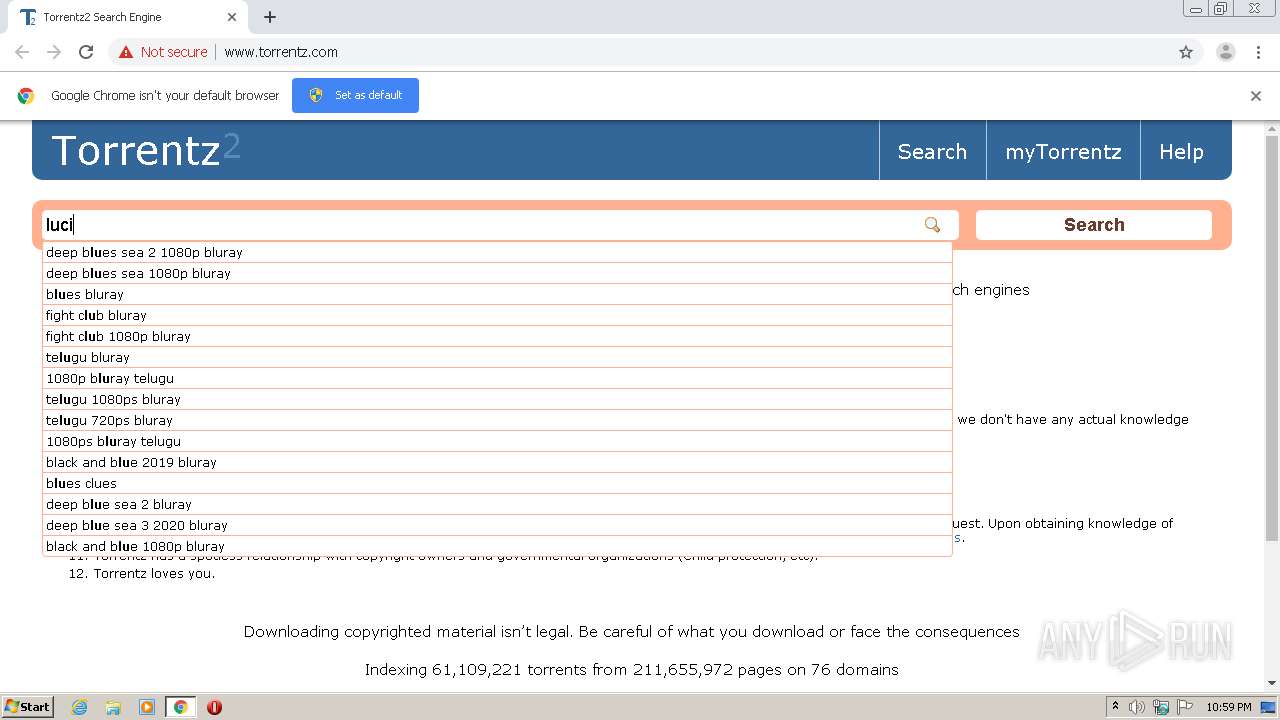The image size is (1280, 720).
Task: Open Windows Media Player from taskbar
Action: [x=147, y=707]
